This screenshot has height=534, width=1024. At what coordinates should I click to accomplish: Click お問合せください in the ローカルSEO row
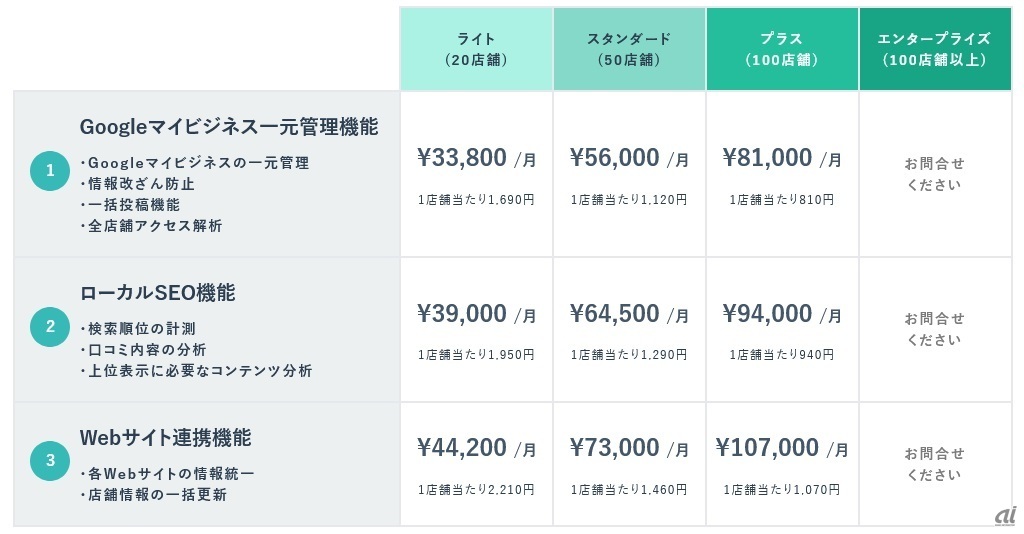934,329
